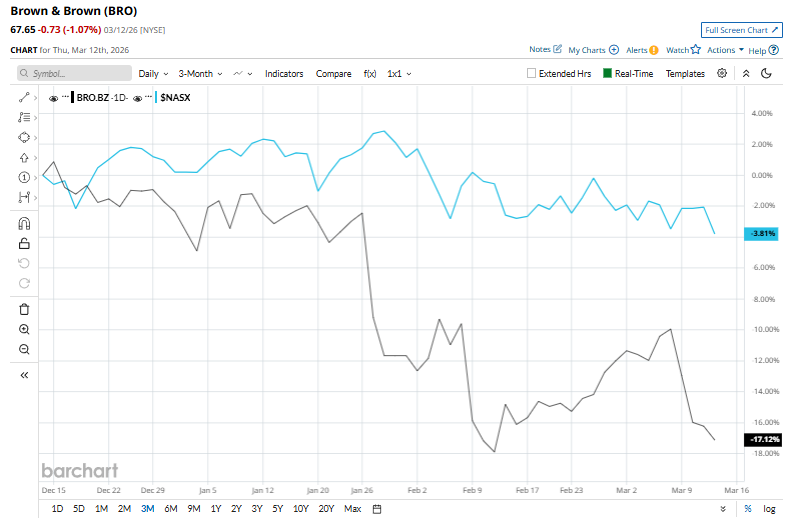785x521 pixels.
Task: Delete drawings with the trash icon
Action: [24, 309]
